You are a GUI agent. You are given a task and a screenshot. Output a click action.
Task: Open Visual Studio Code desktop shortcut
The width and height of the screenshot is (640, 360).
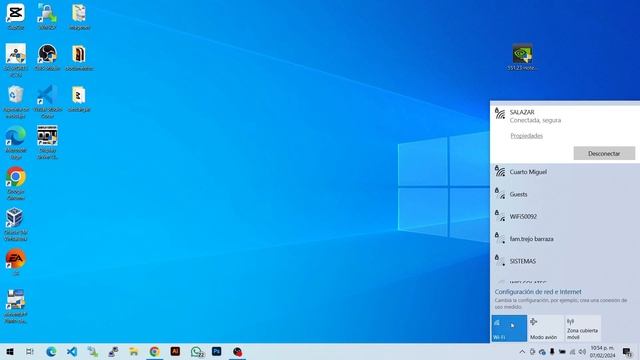(47, 101)
